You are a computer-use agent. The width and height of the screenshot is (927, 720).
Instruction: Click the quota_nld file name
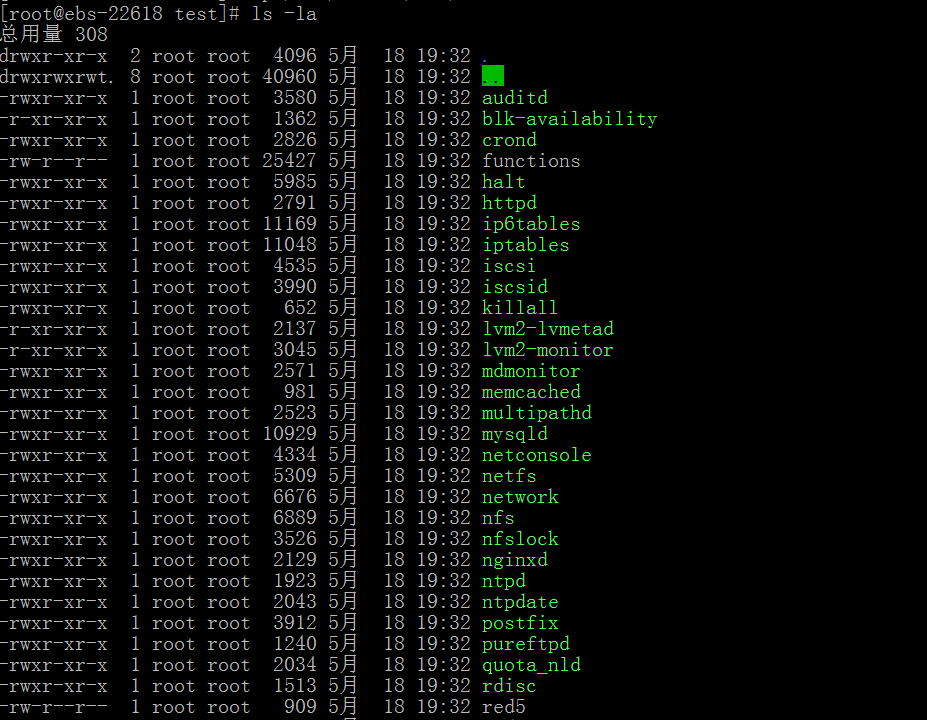click(531, 665)
